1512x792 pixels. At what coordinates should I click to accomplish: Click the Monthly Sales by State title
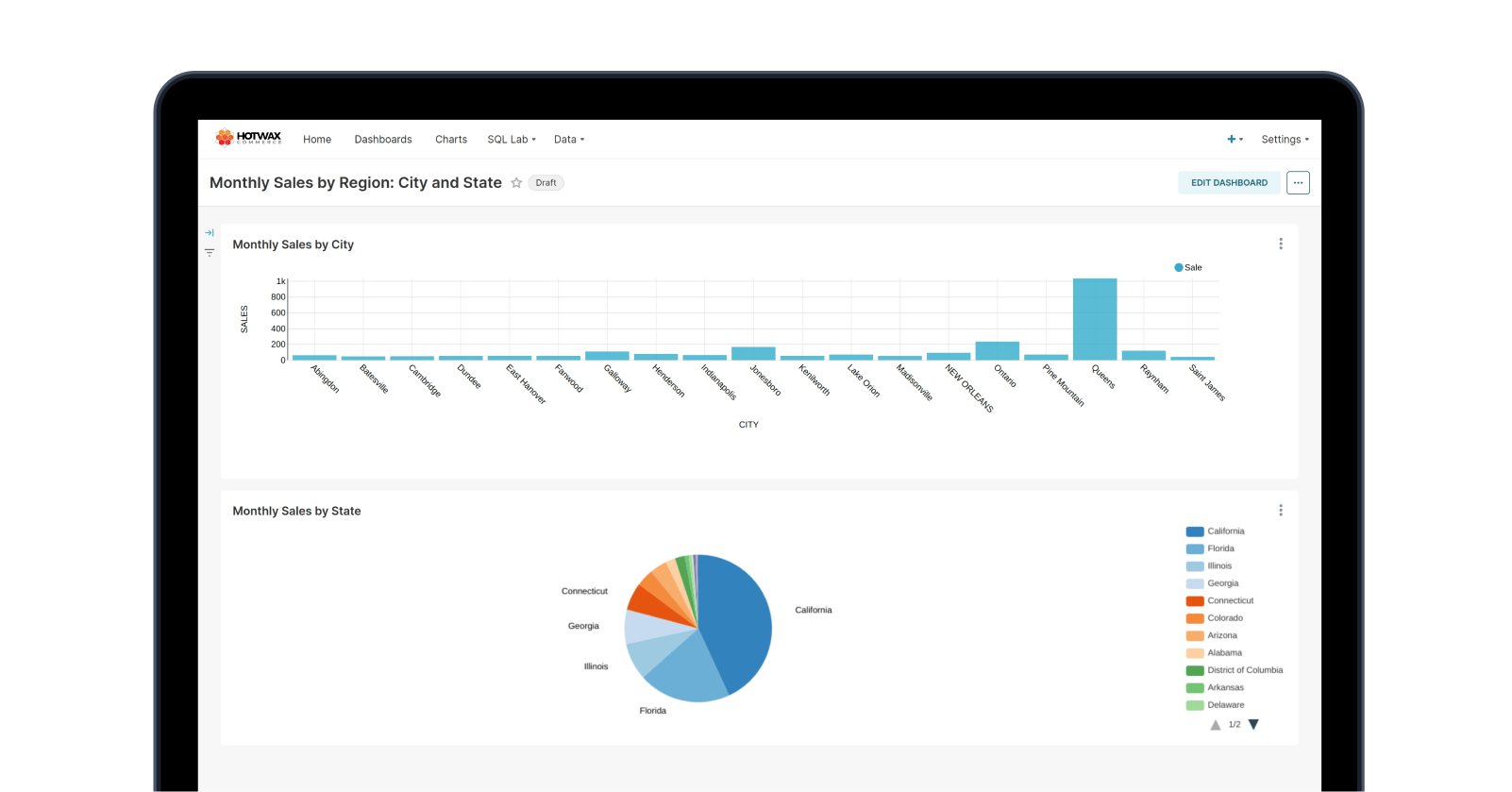(296, 511)
